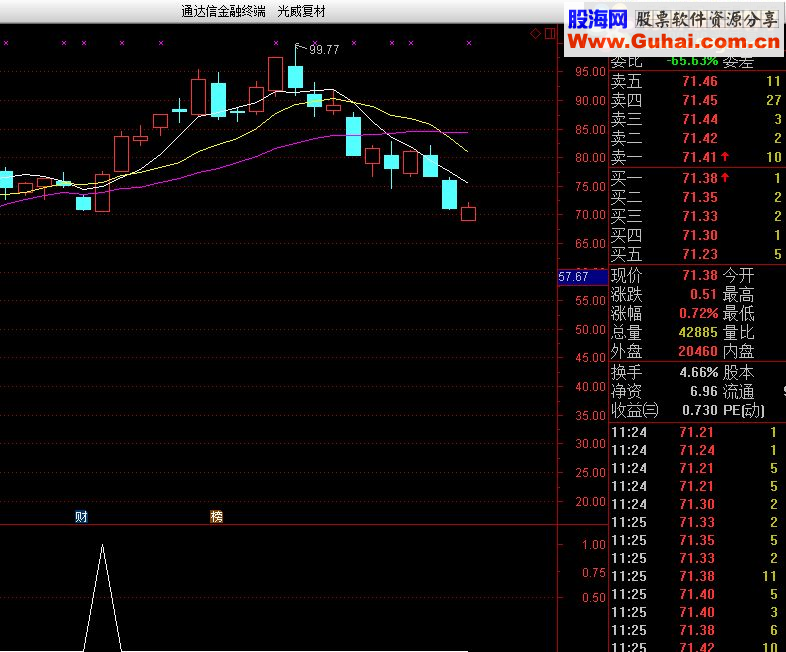This screenshot has height=652, width=786.
Task: Select the 卖四 ask row at 71.45
Action: click(697, 100)
